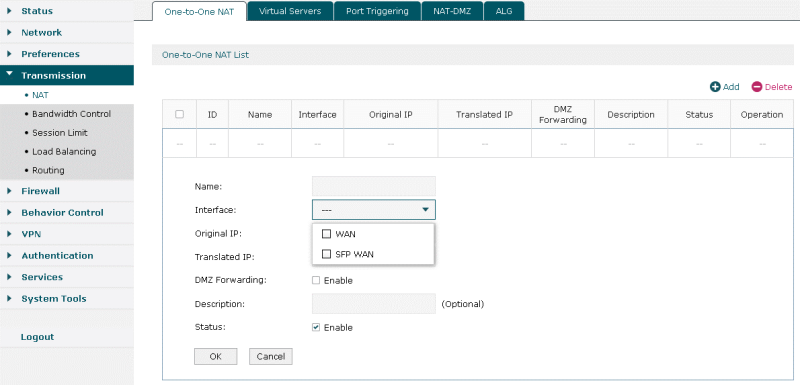Click the Add plus icon

tap(715, 87)
